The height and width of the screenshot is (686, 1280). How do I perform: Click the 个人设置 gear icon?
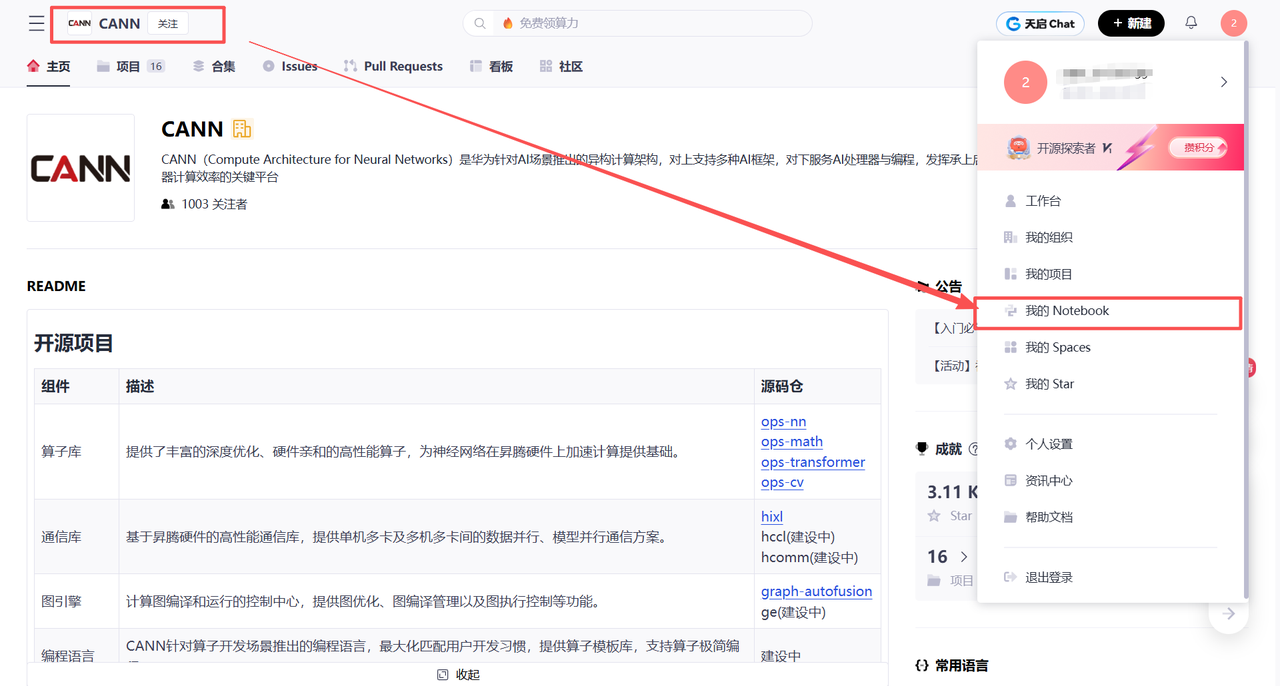(1010, 444)
